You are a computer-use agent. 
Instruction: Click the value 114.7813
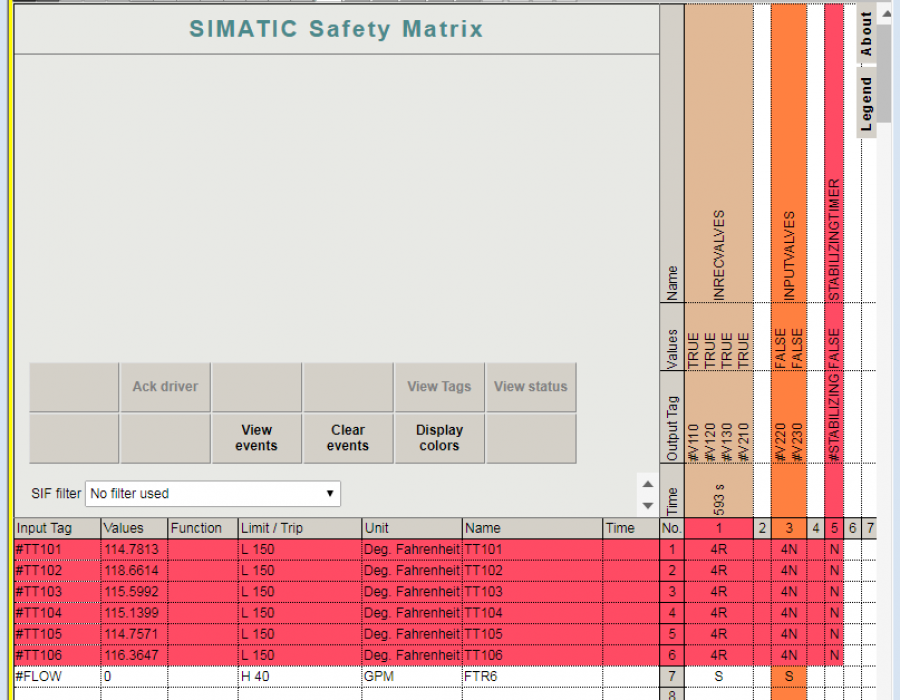click(x=131, y=550)
